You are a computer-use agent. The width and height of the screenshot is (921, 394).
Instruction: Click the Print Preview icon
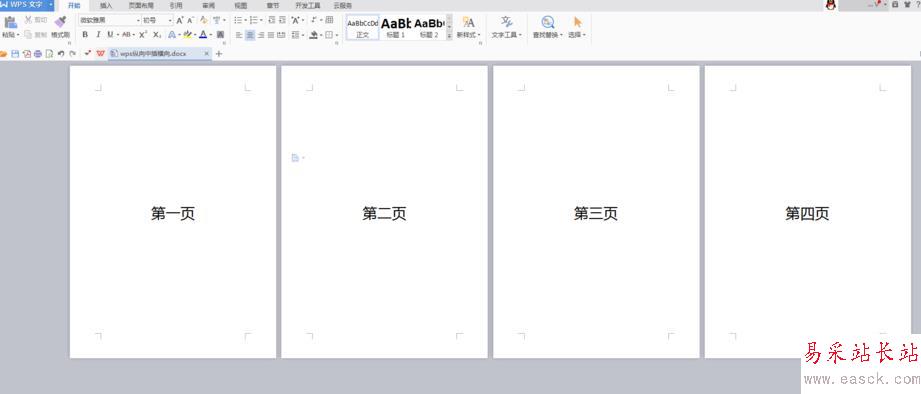point(49,53)
